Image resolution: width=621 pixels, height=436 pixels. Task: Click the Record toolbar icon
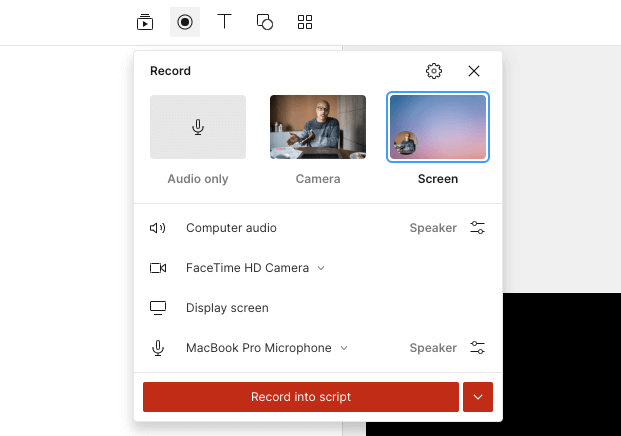tap(185, 22)
